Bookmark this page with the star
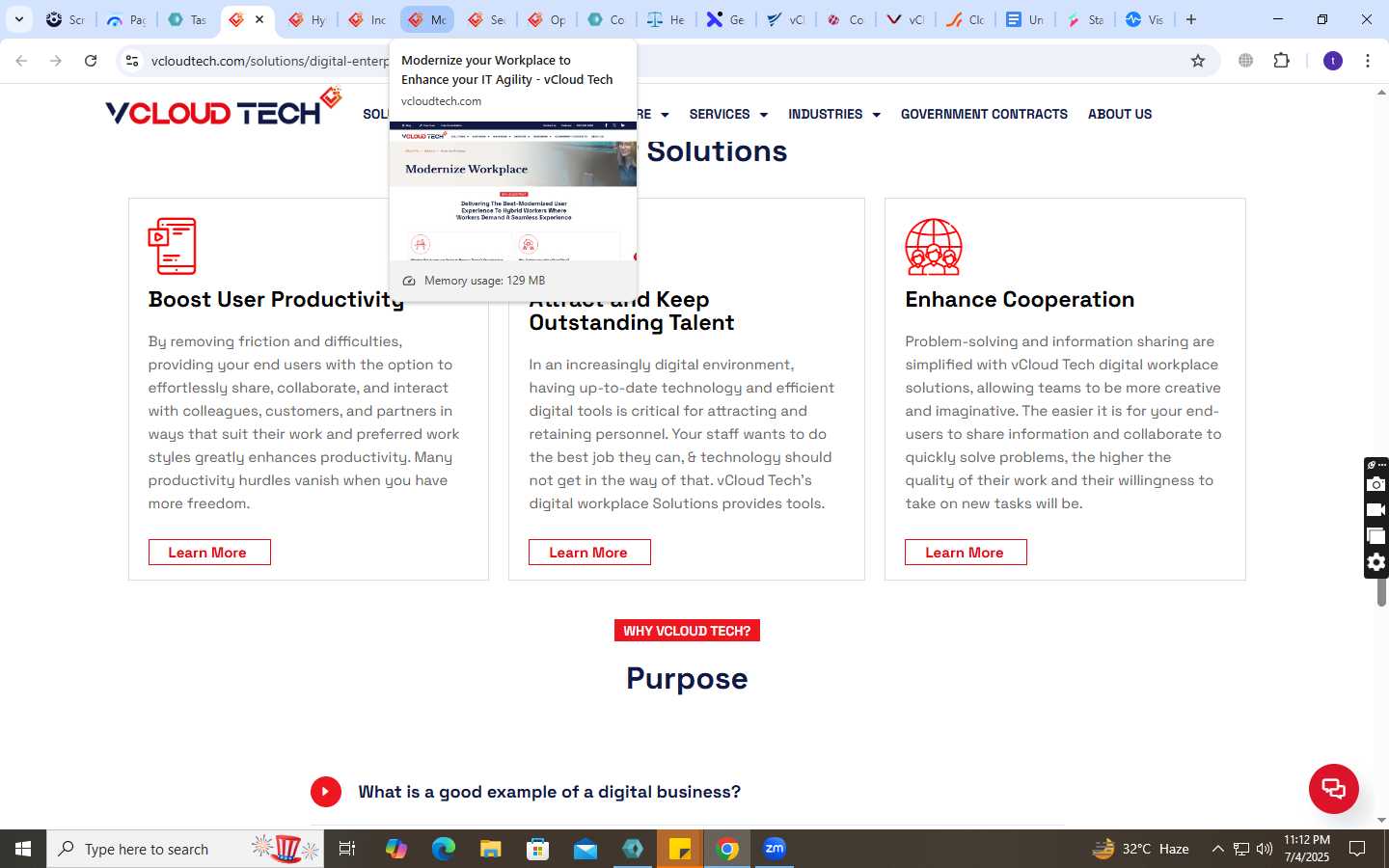The image size is (1389, 868). 1198,61
